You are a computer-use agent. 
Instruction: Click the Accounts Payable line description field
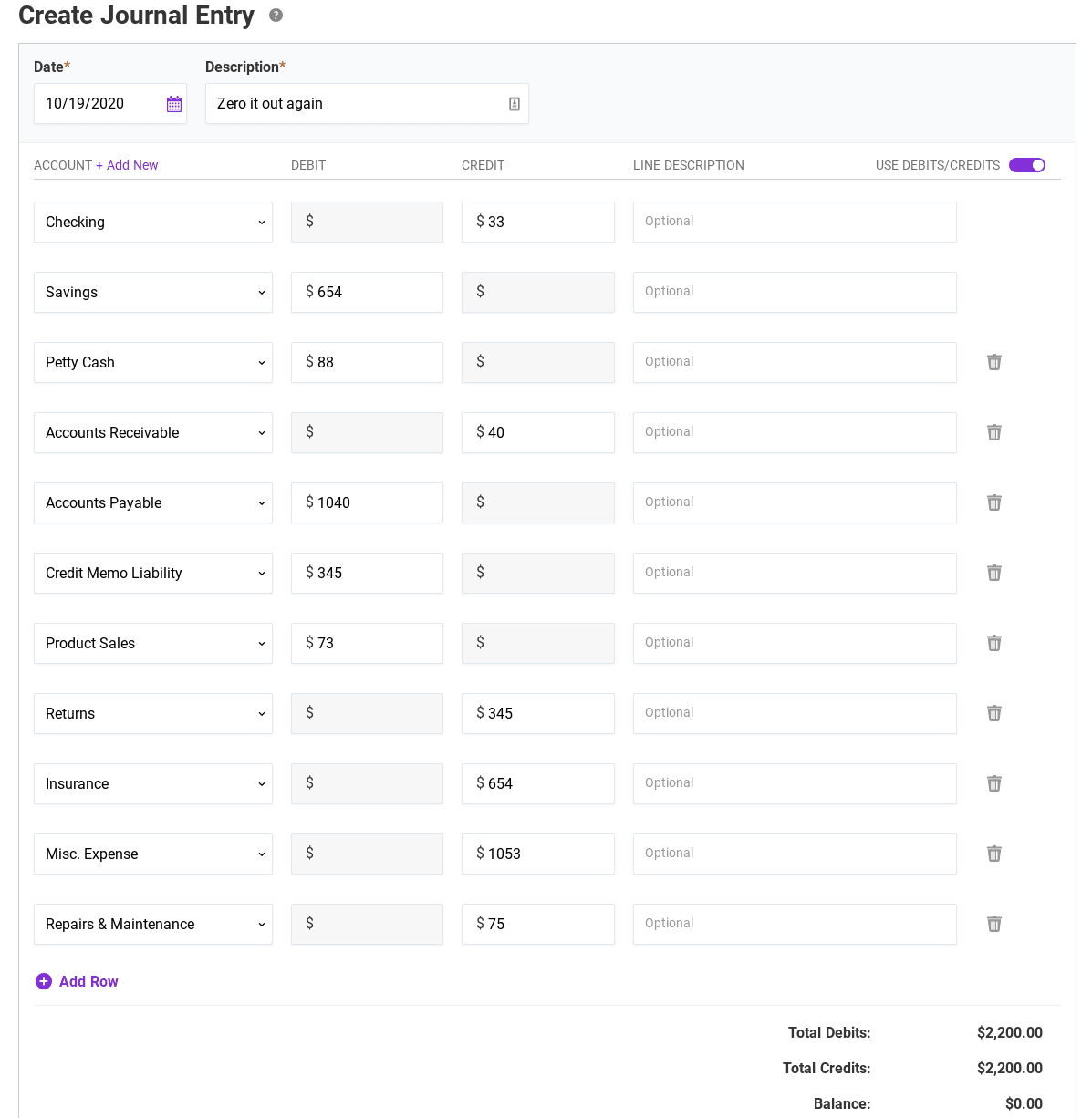[x=795, y=503]
